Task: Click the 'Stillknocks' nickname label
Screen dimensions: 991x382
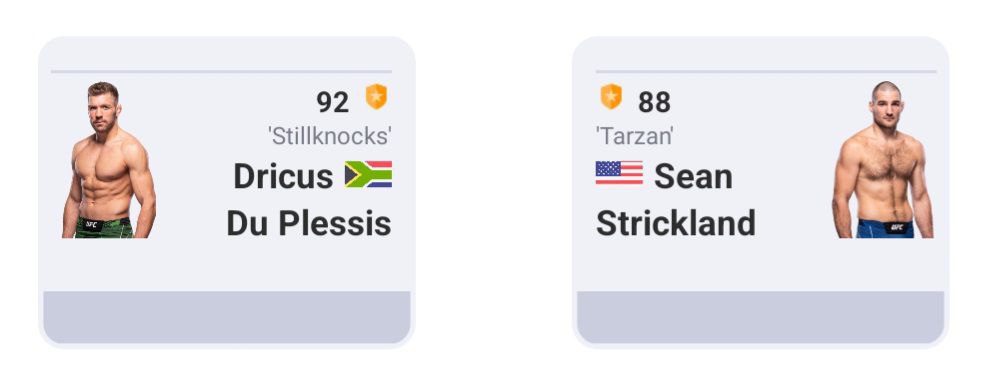Action: pyautogui.click(x=330, y=136)
